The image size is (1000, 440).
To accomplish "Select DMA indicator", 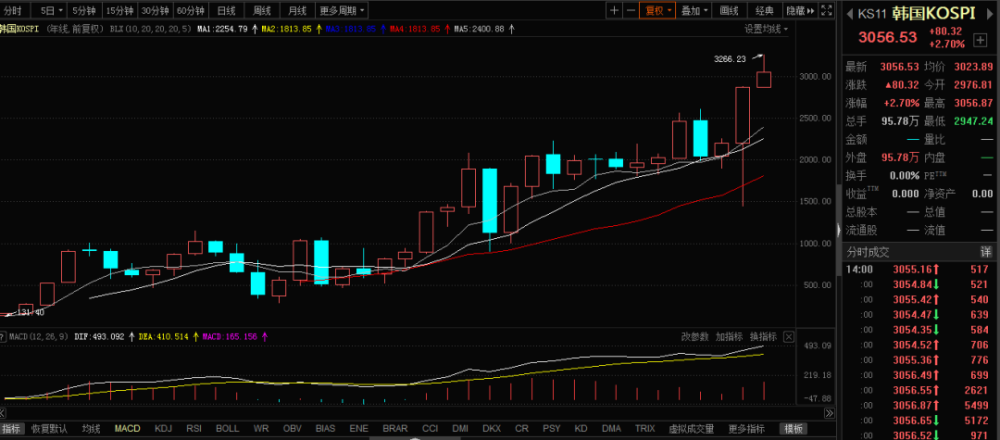I will point(612,429).
